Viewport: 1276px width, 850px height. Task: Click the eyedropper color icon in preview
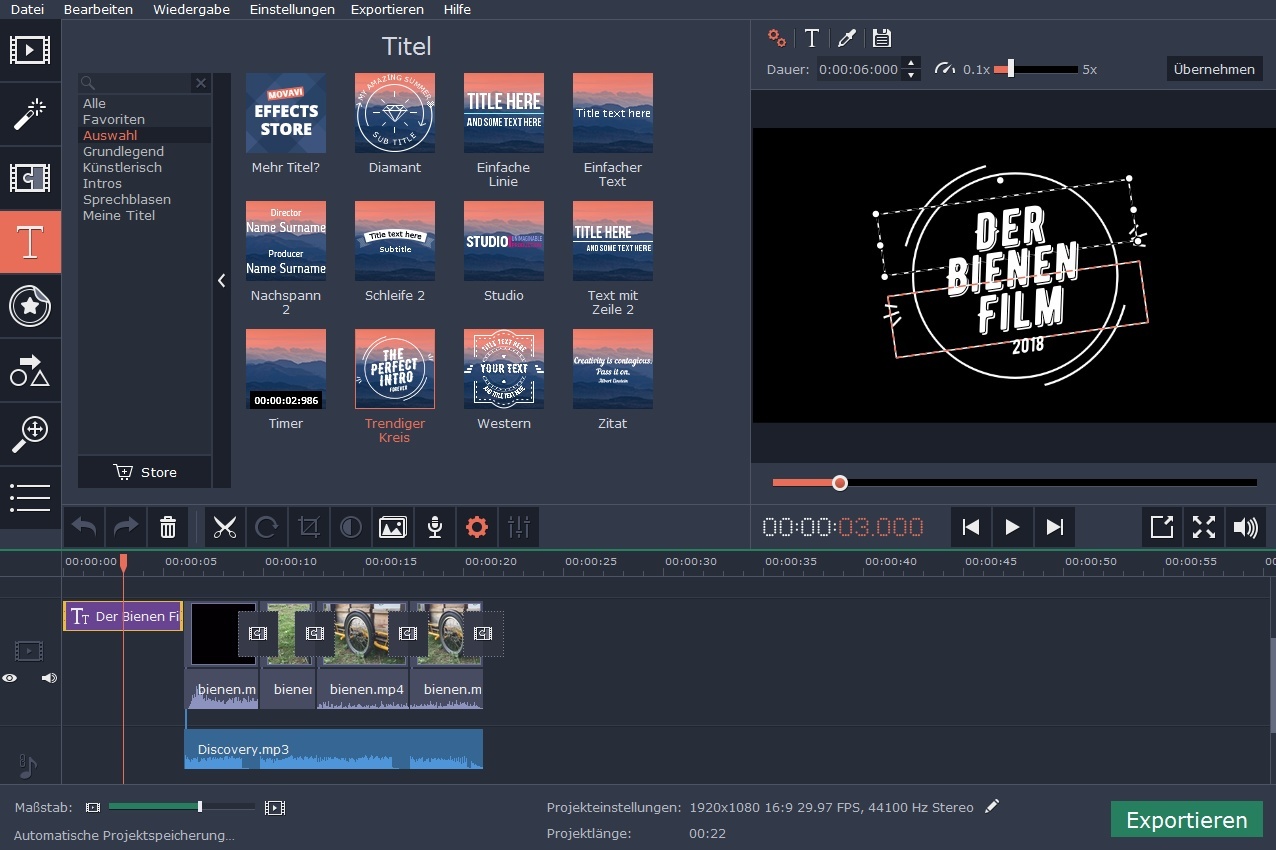(x=846, y=39)
